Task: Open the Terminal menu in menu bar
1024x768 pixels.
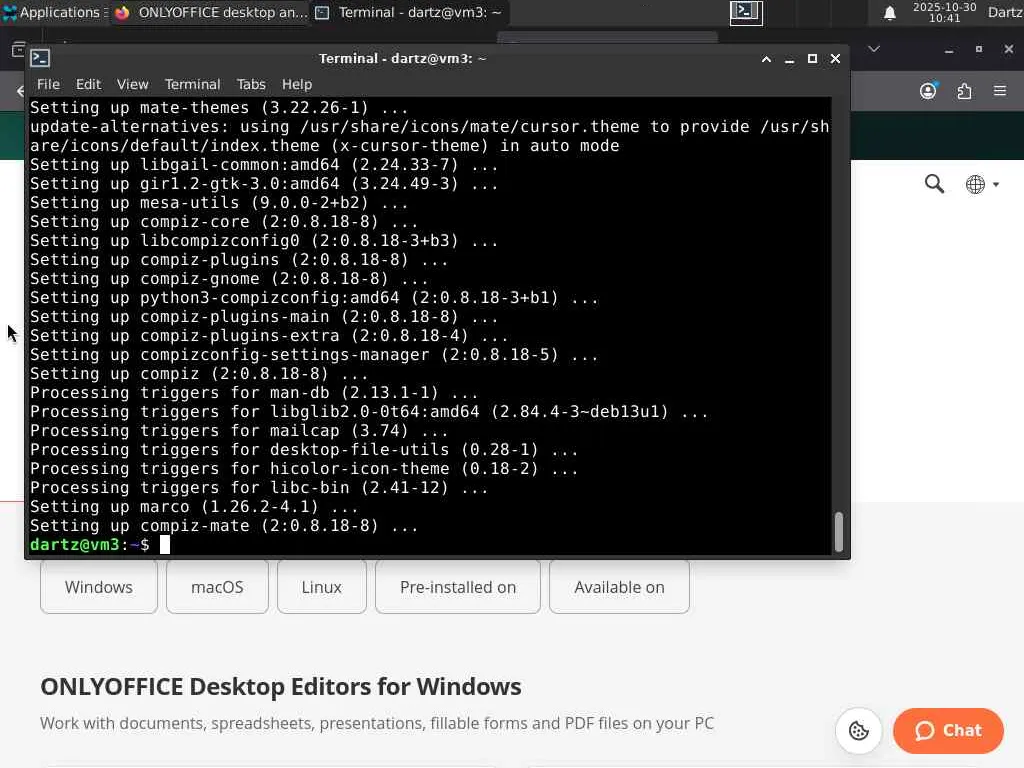Action: [192, 84]
